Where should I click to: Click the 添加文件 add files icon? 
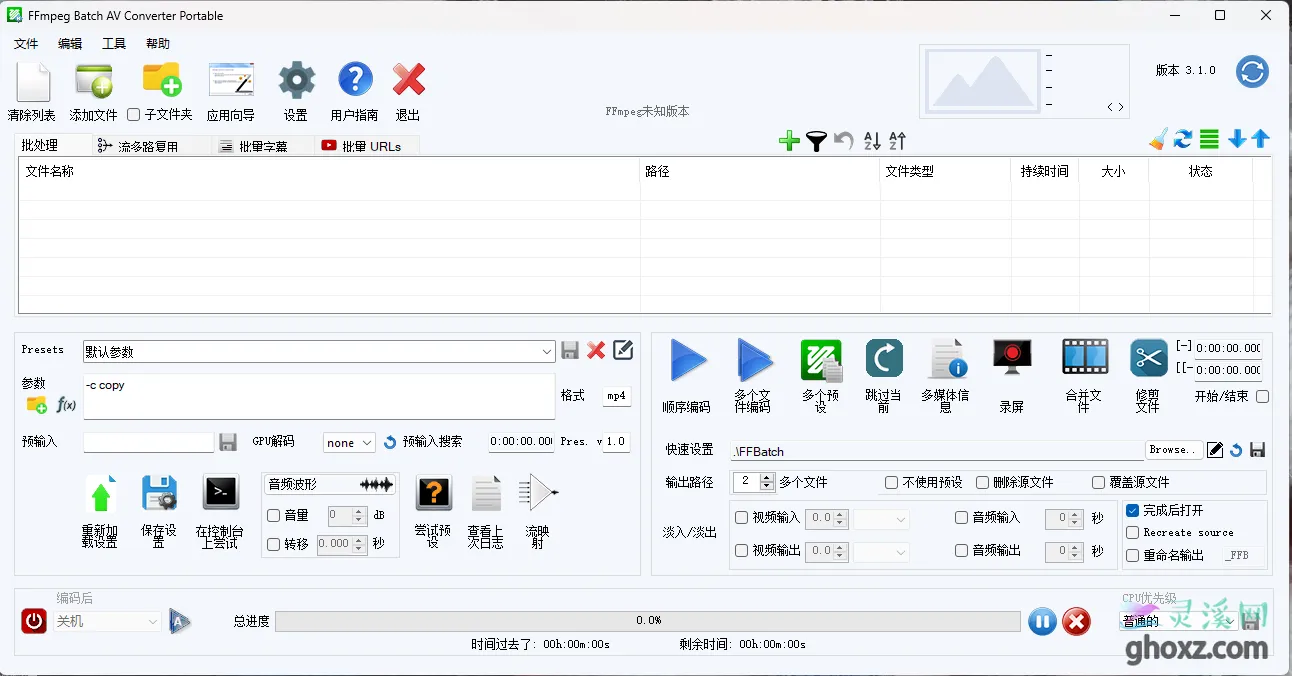93,81
